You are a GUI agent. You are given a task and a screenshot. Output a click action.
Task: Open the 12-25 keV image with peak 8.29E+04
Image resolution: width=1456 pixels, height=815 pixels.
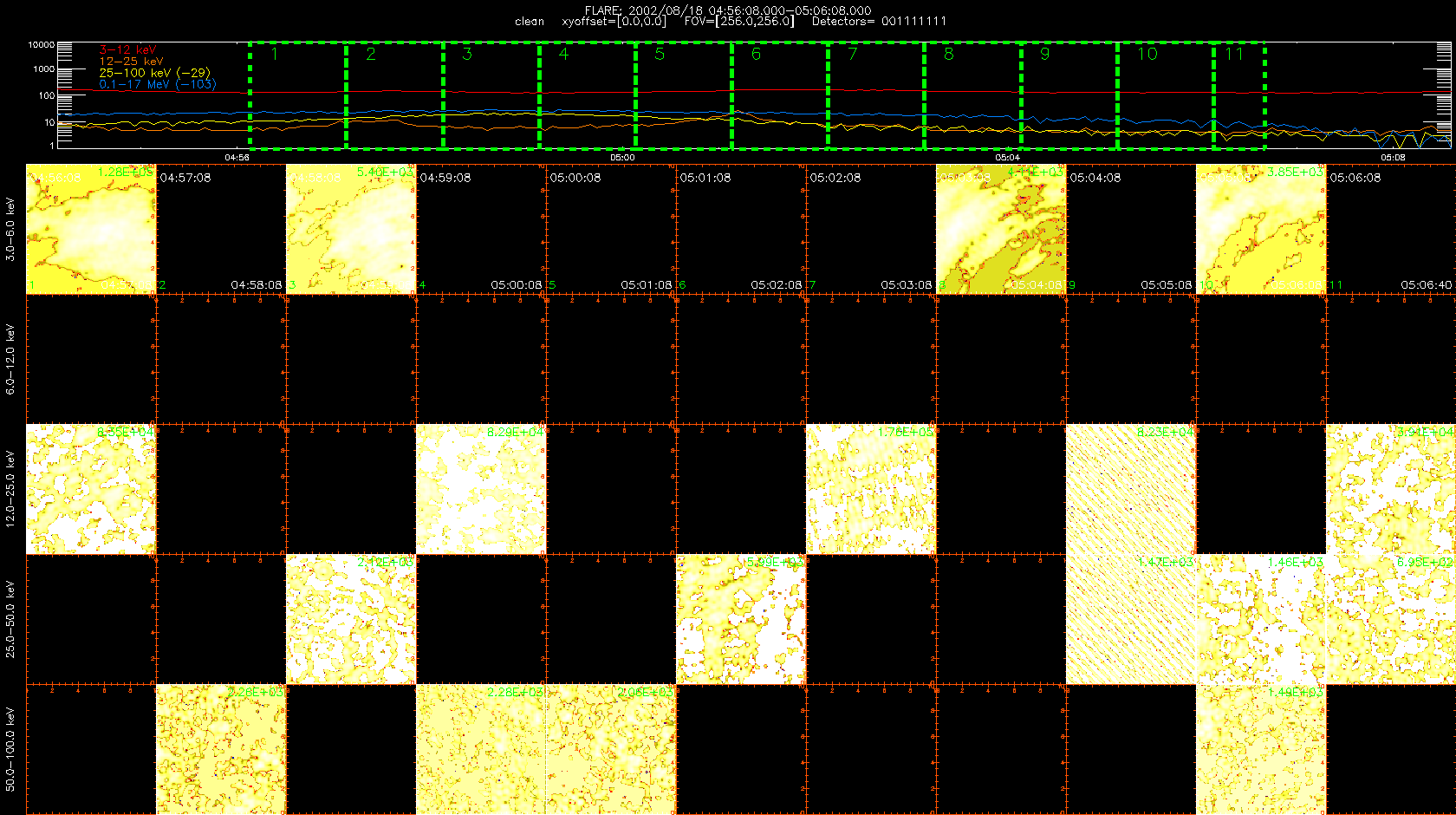pos(481,489)
